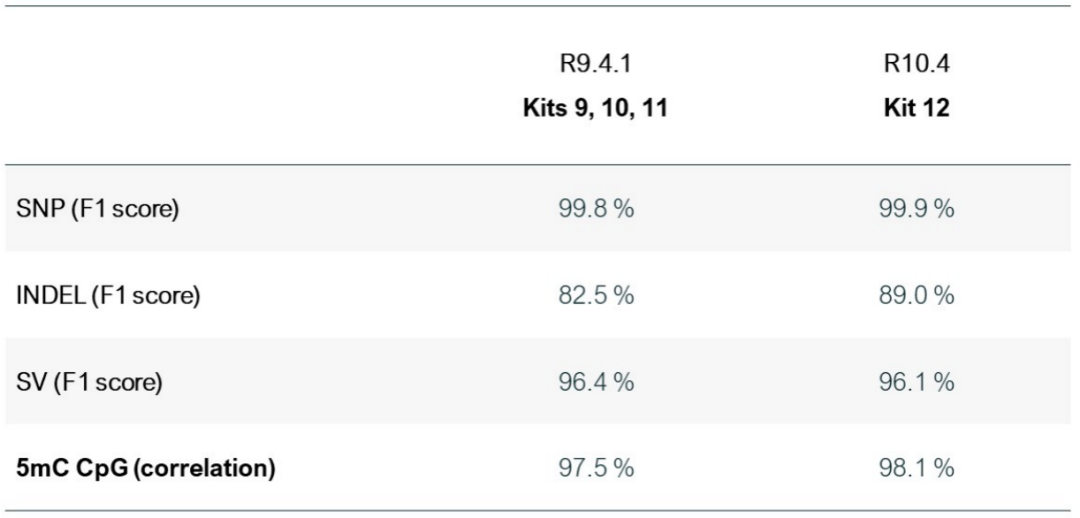
Task: Select the 99.8 % SNP value
Action: tap(596, 209)
